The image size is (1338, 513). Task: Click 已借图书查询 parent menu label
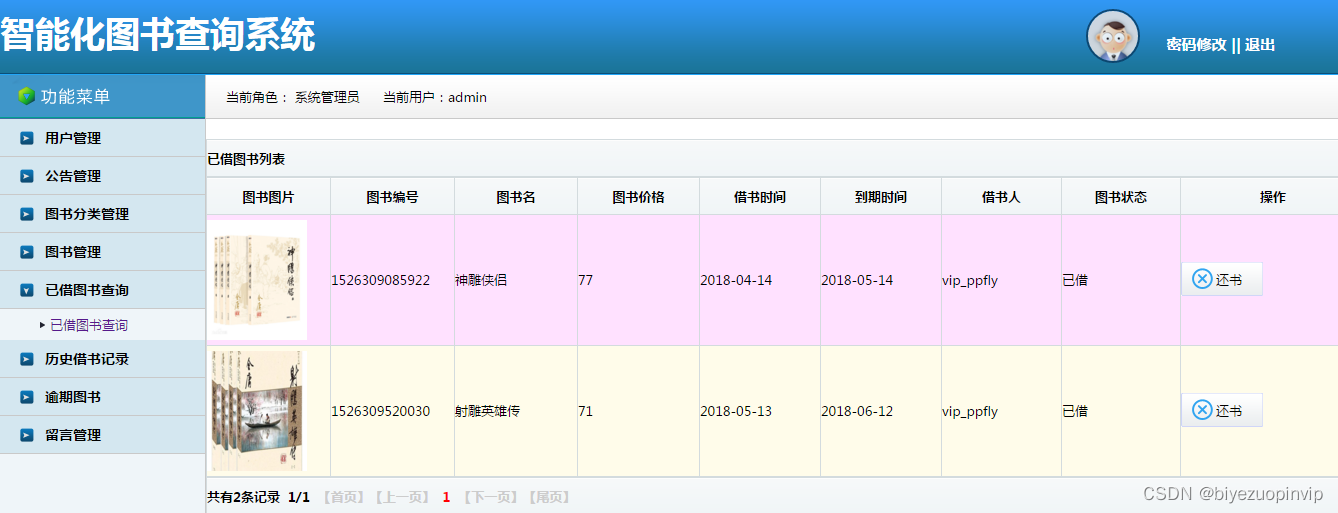pos(87,290)
